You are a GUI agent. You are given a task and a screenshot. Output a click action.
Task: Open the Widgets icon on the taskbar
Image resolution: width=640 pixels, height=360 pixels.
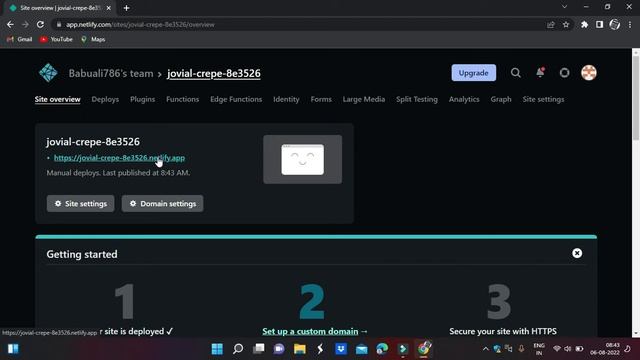[13, 349]
